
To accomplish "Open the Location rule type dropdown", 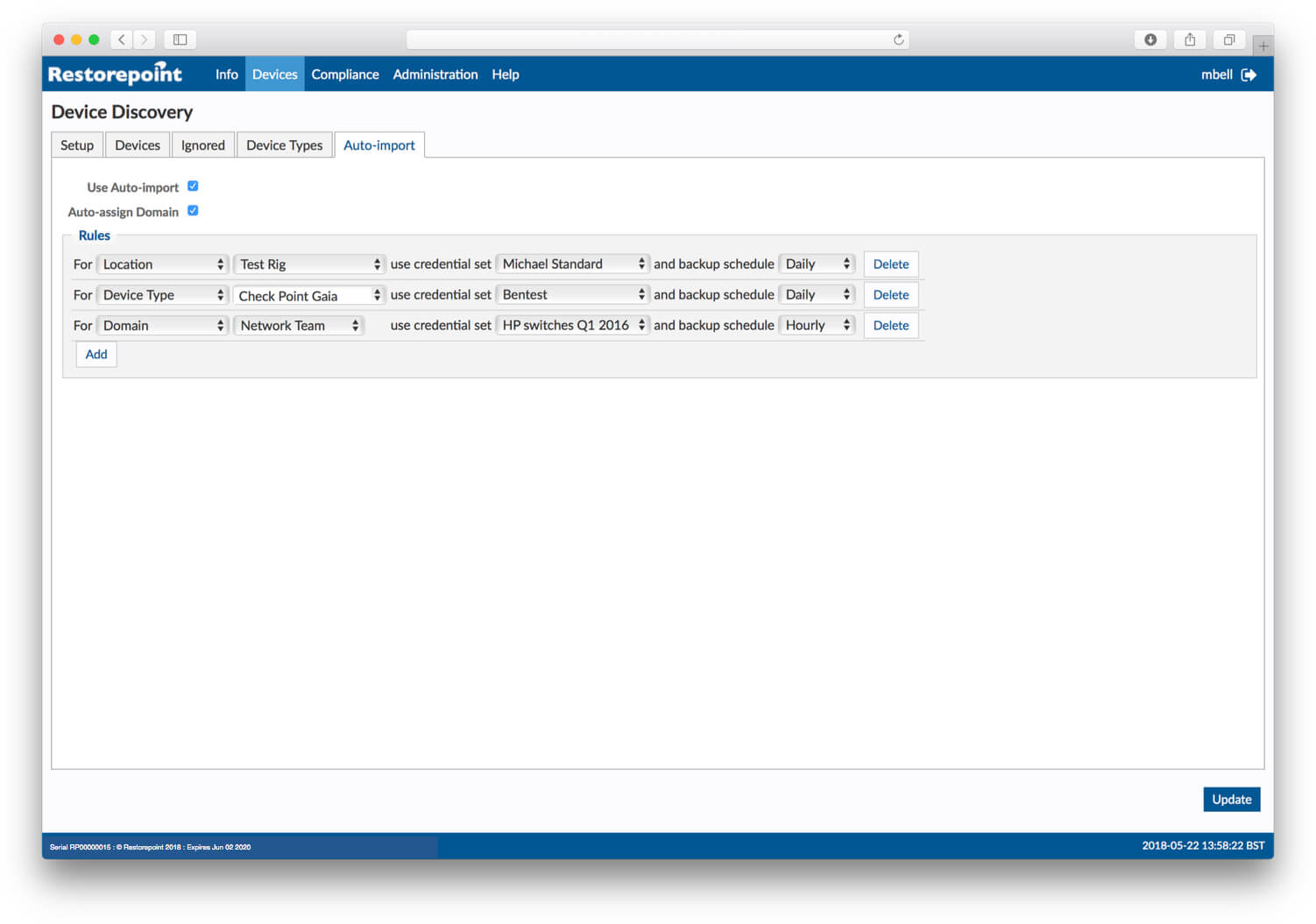I will click(162, 264).
